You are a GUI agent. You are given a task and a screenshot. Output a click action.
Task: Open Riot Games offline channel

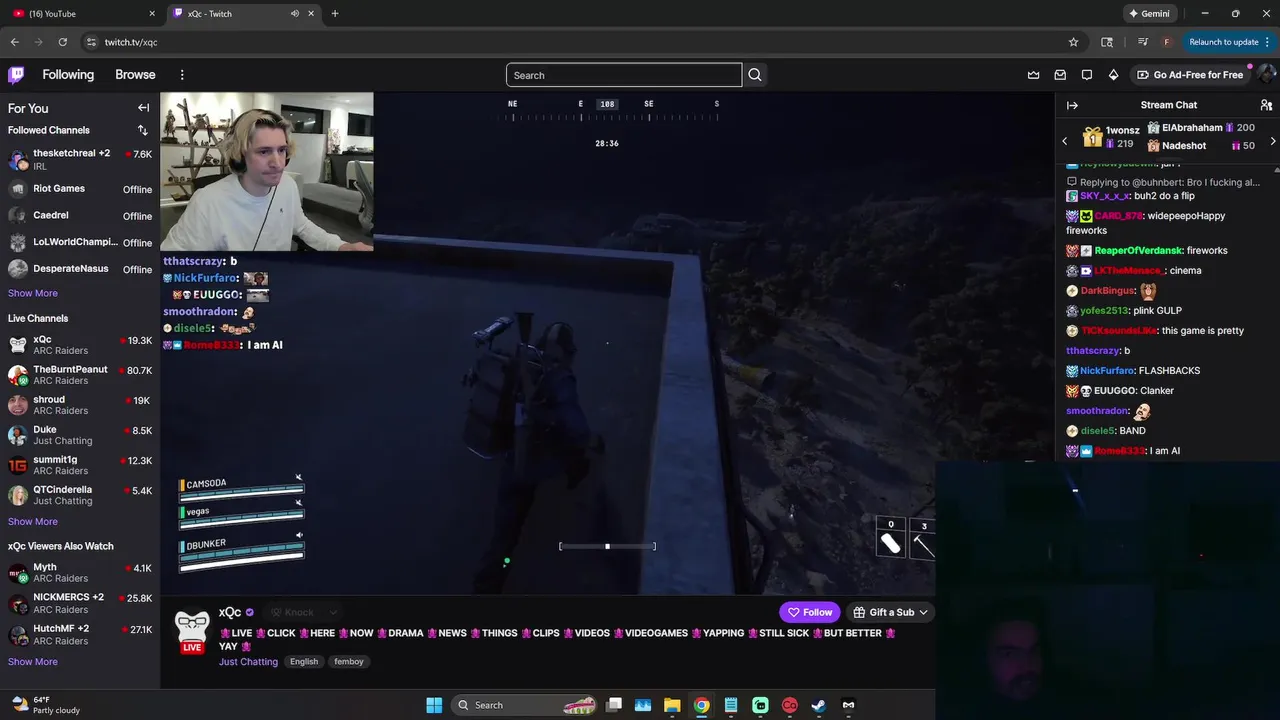(x=80, y=189)
